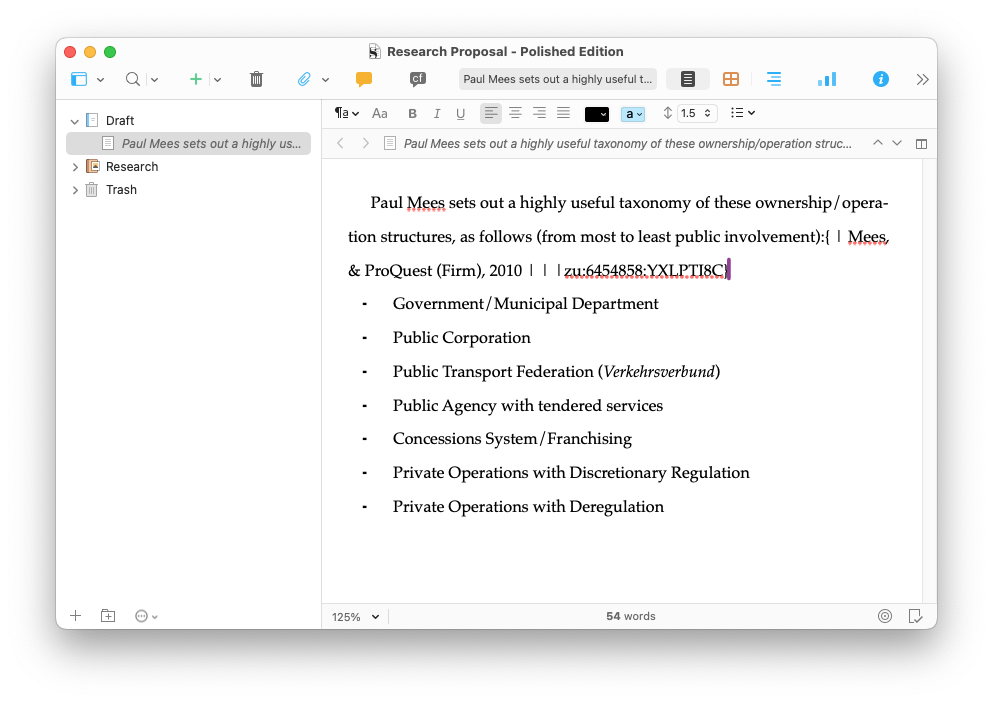Add new text item with binder plus
993x703 pixels.
coord(75,616)
